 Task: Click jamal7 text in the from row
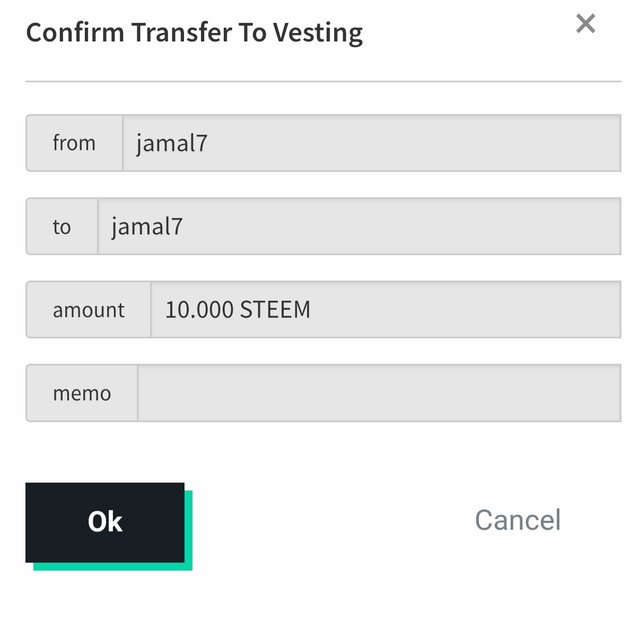(x=172, y=144)
